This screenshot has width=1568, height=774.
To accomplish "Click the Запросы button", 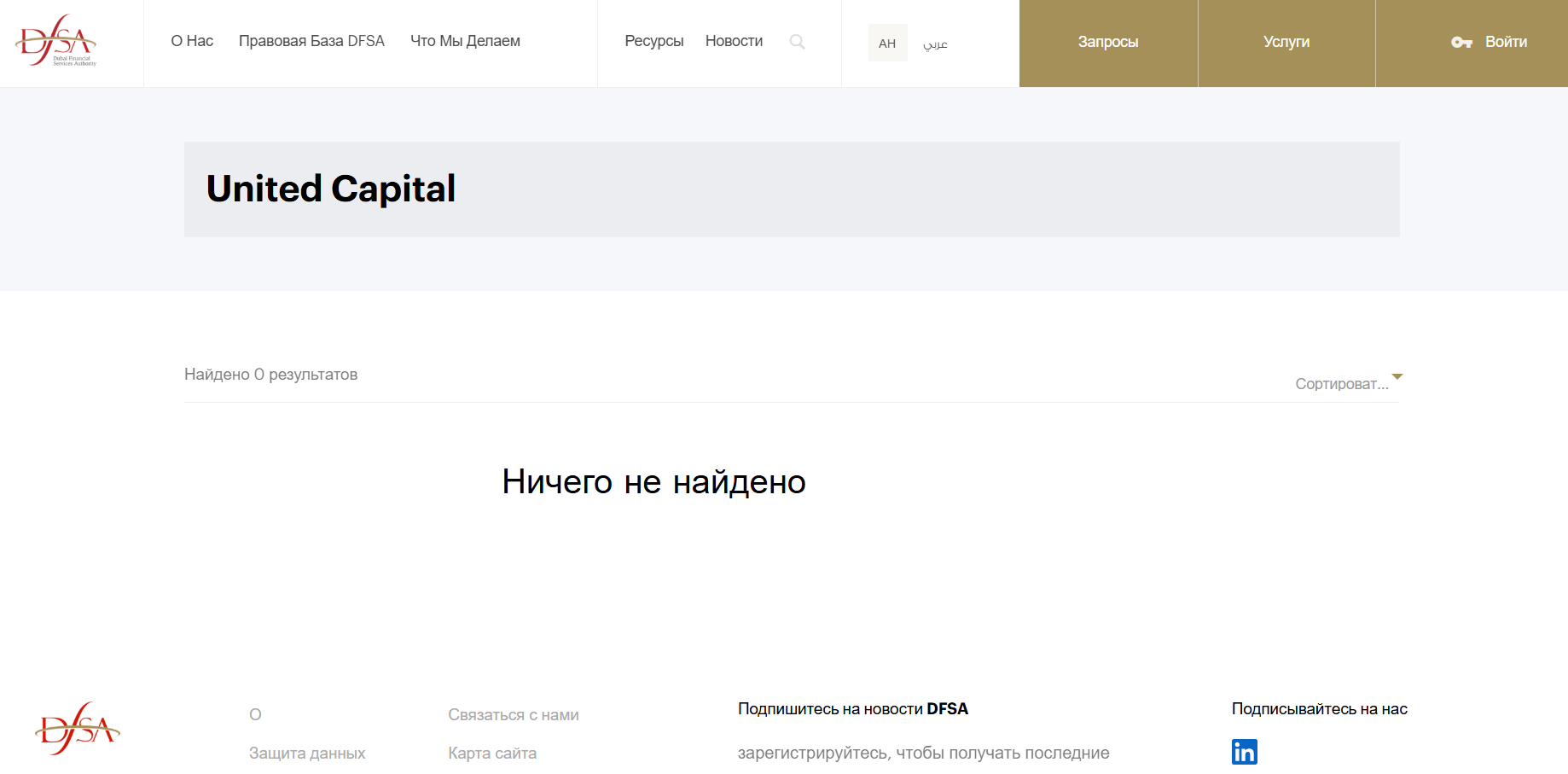I will 1108,43.
